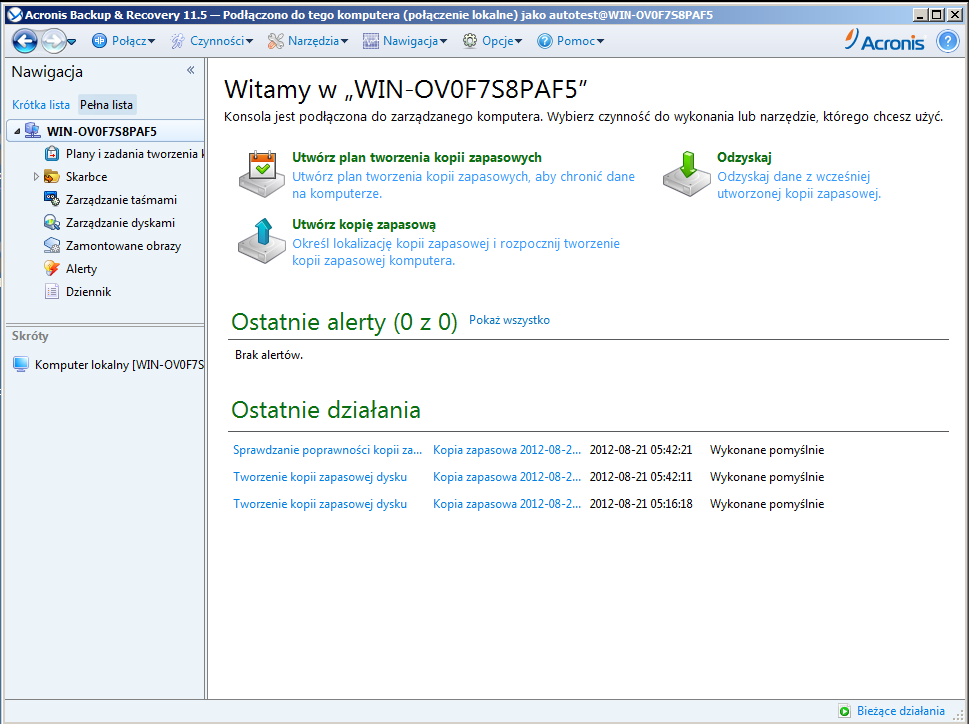The image size is (969, 724).
Task: Click the Zarządzanie dyskami disk icon
Action: [x=52, y=222]
